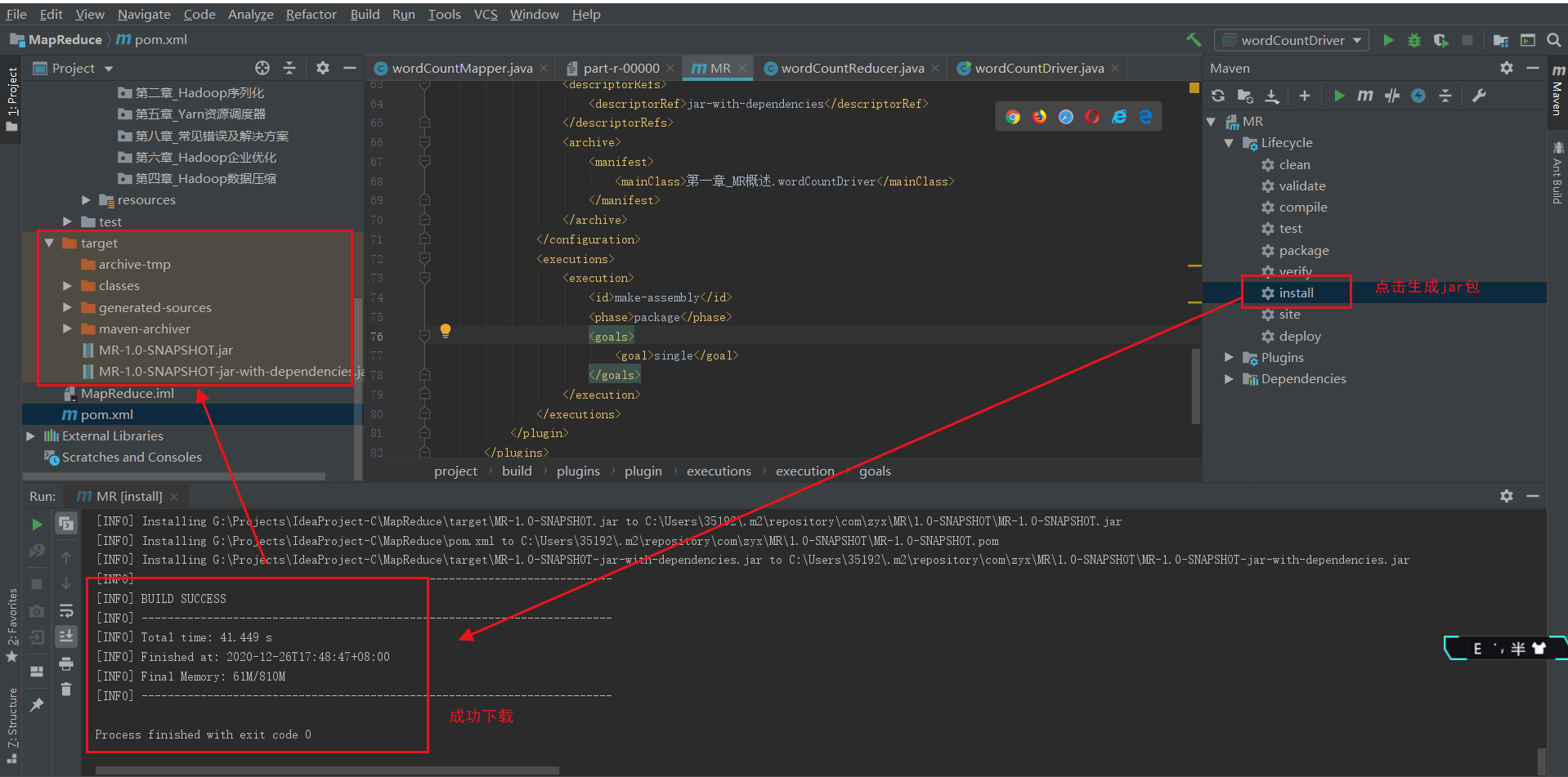Select Maven clean lifecycle goal
This screenshot has height=777, width=1568.
[x=1294, y=164]
